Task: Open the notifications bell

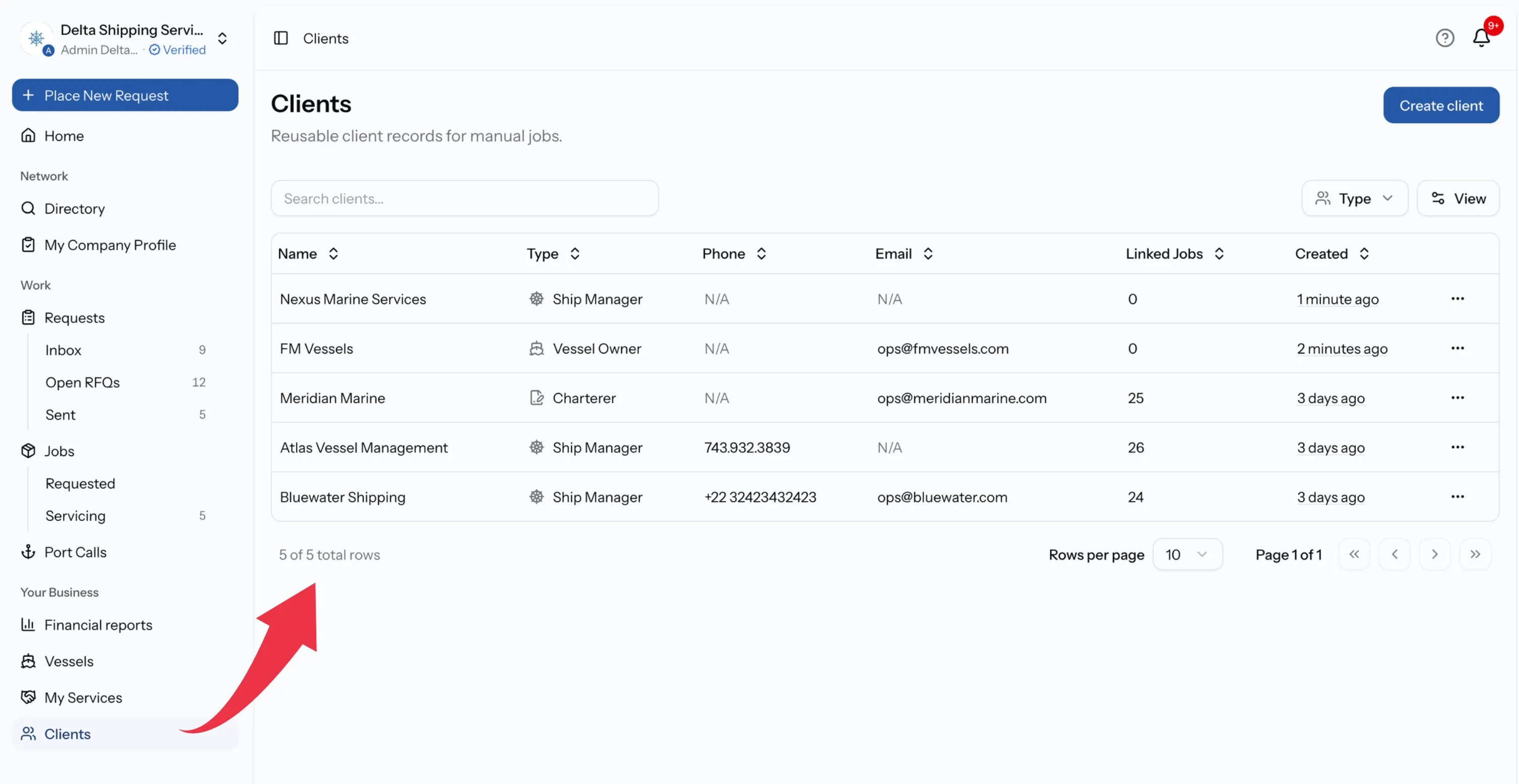Action: (1481, 38)
